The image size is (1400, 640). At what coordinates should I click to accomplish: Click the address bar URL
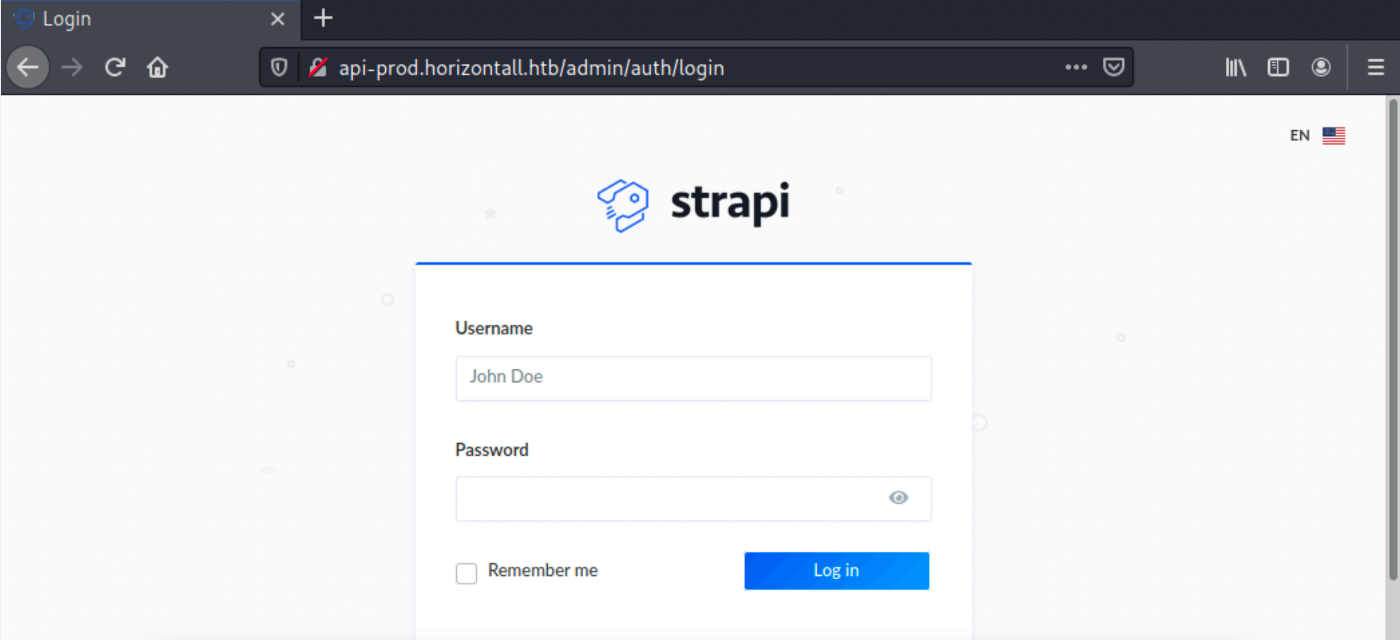pos(531,68)
